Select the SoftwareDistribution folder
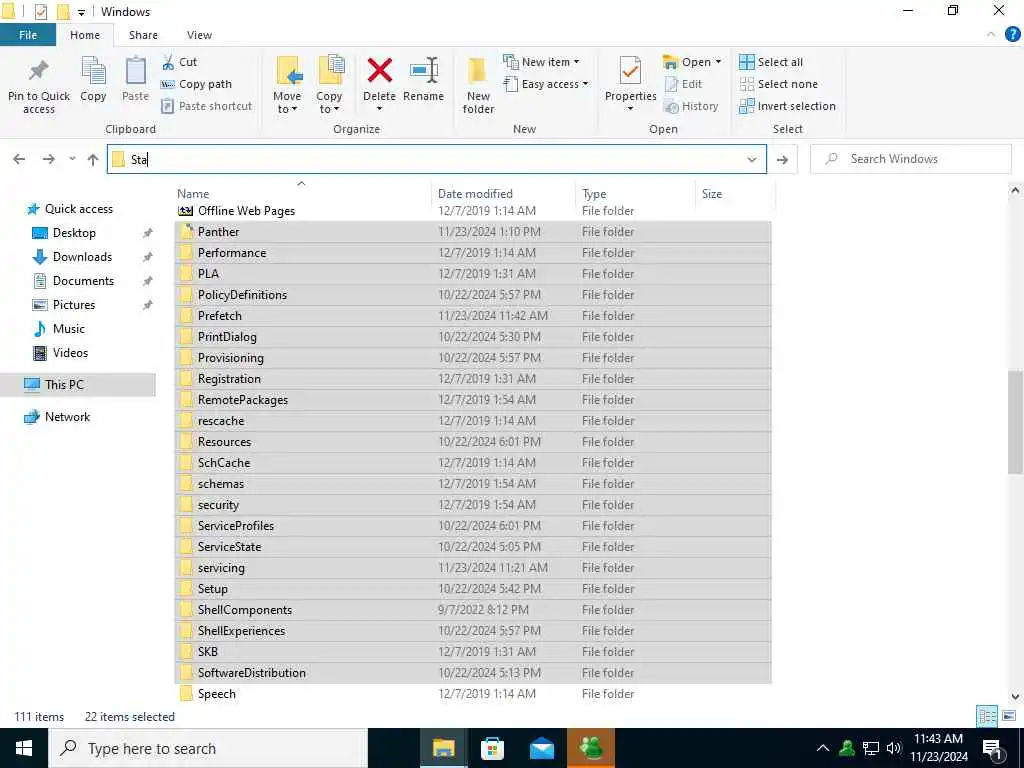The height and width of the screenshot is (768, 1024). click(x=473, y=673)
